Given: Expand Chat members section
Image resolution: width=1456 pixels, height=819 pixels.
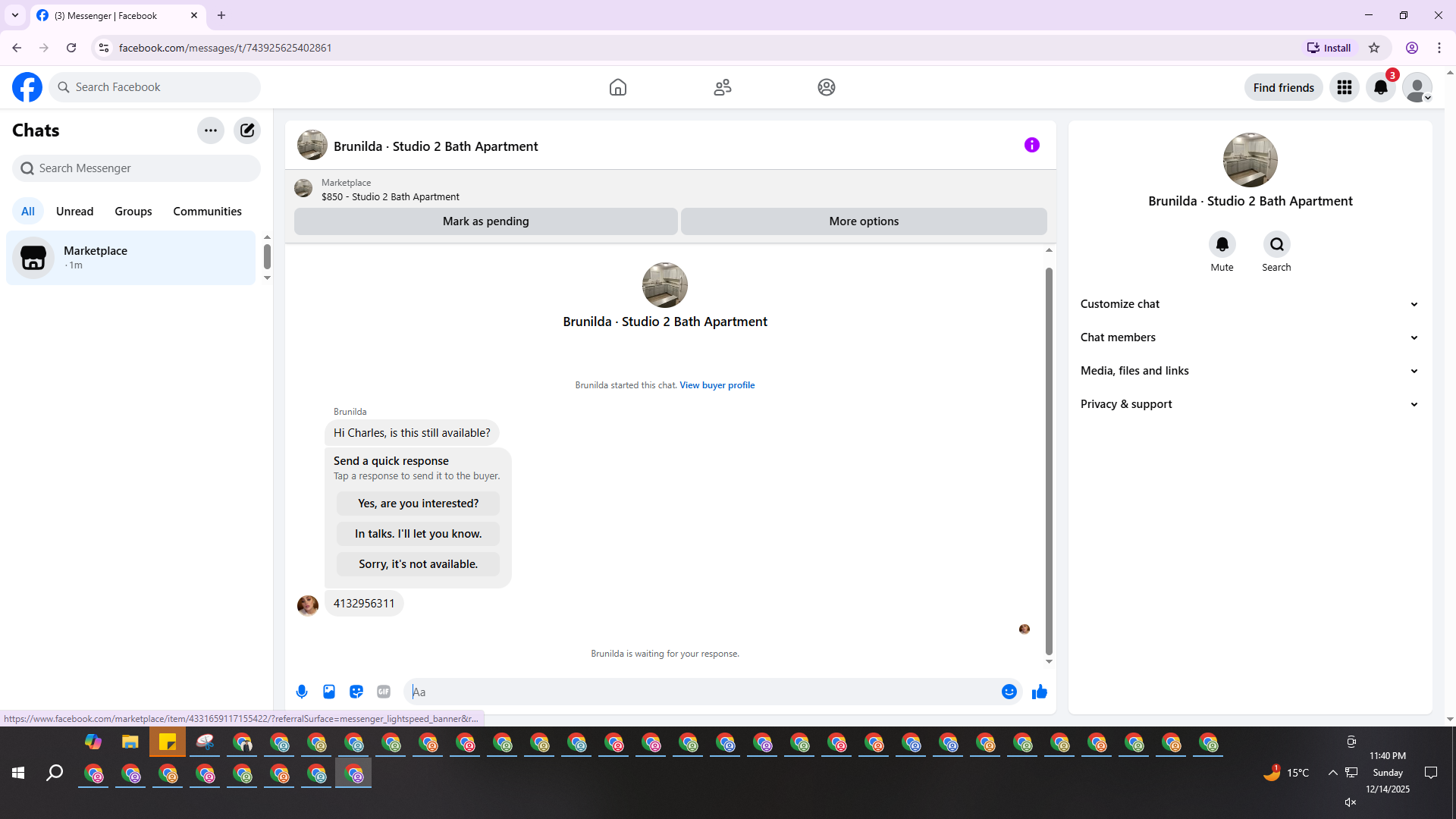Looking at the screenshot, I should click(x=1249, y=337).
